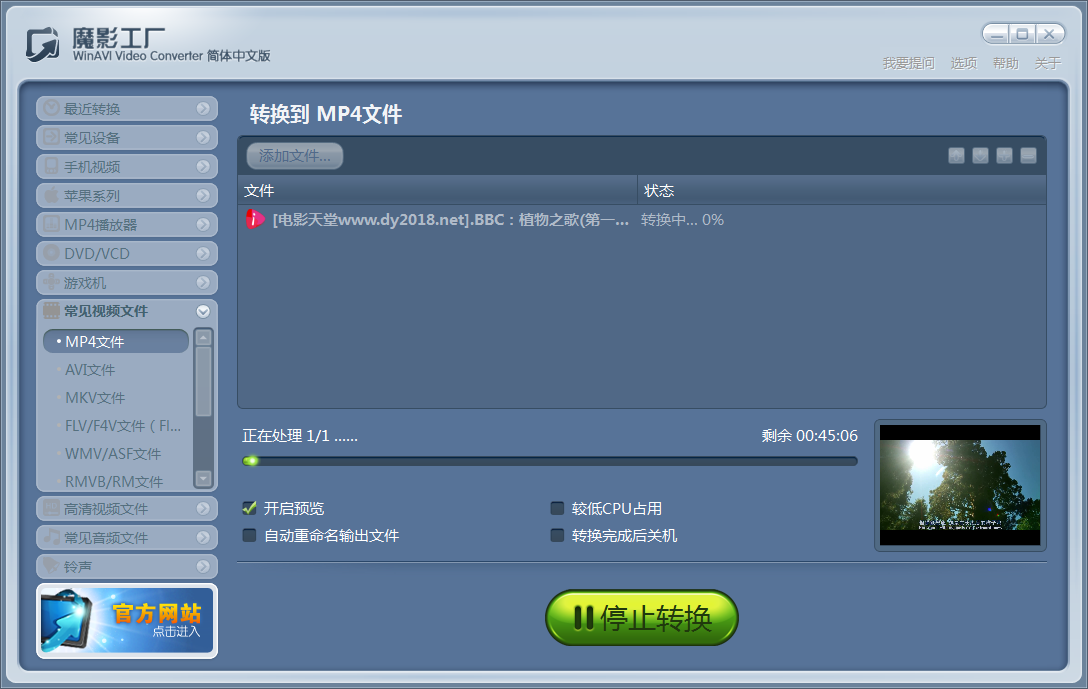1088x689 pixels.
Task: Click the HD icon of 高清视频文件
Action: 51,508
